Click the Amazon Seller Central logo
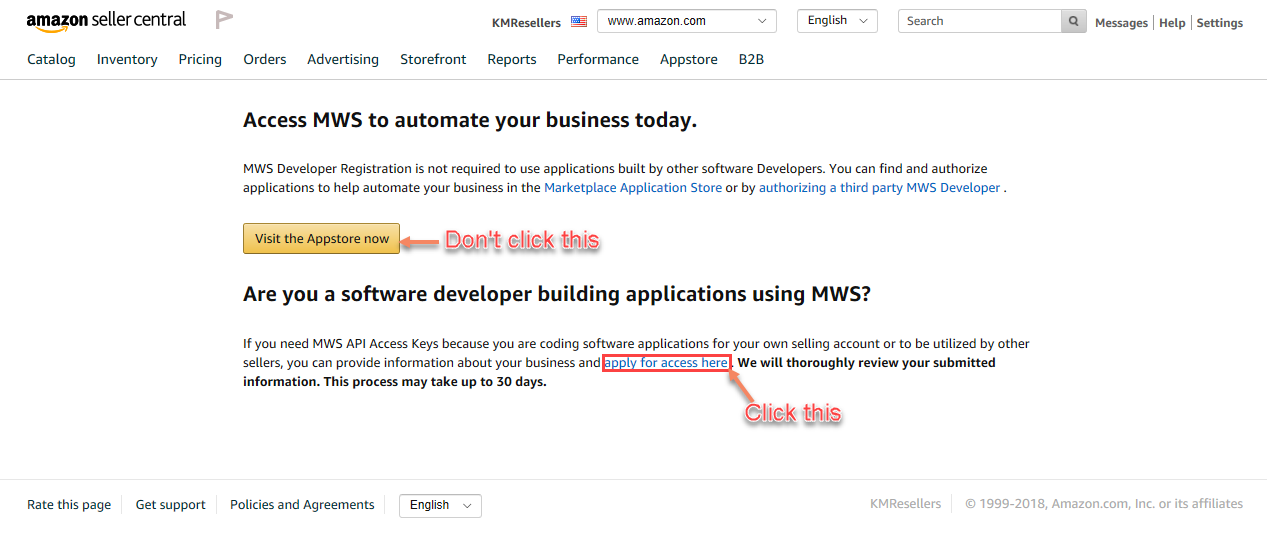 [x=106, y=21]
